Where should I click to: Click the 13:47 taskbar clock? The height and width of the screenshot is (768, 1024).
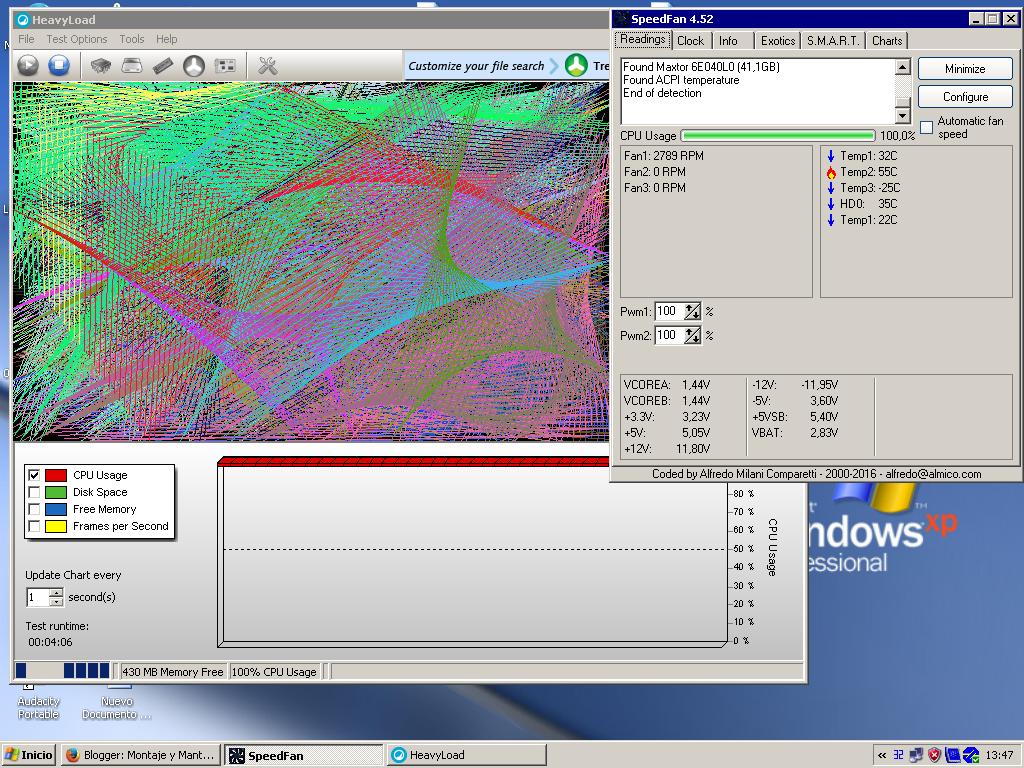[x=999, y=756]
